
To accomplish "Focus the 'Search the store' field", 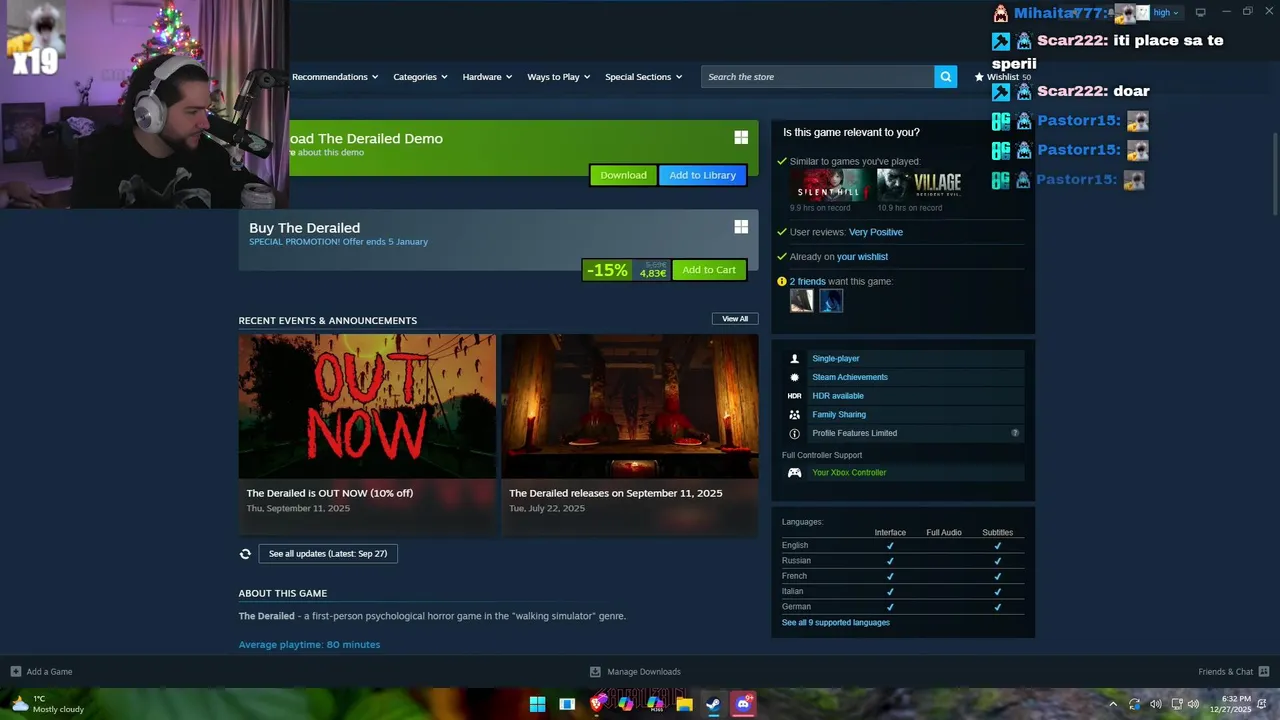I will (818, 77).
